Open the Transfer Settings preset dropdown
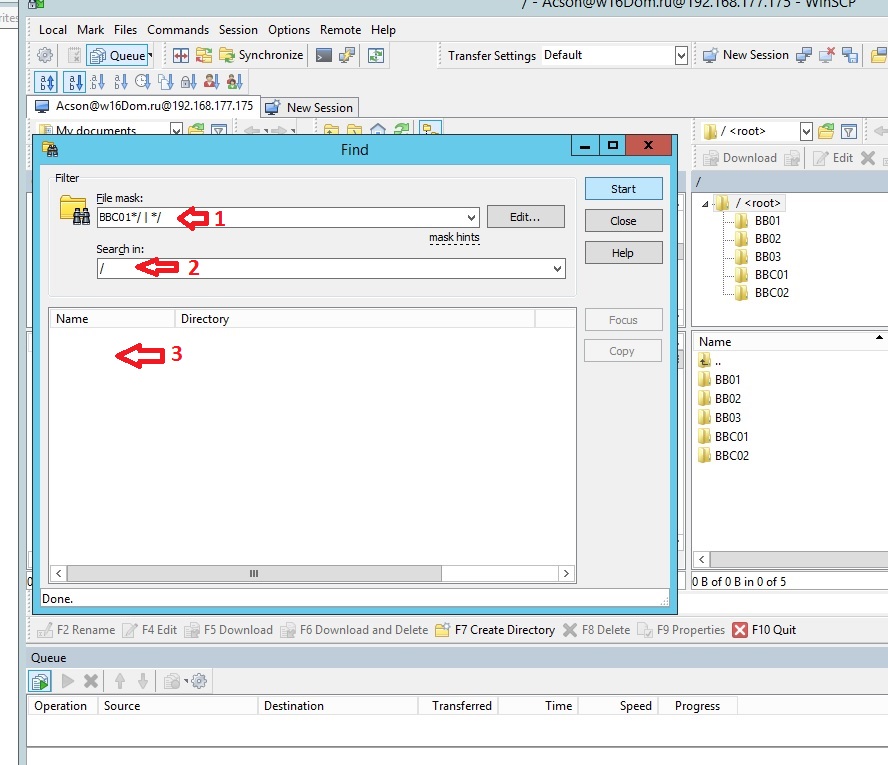 point(681,56)
